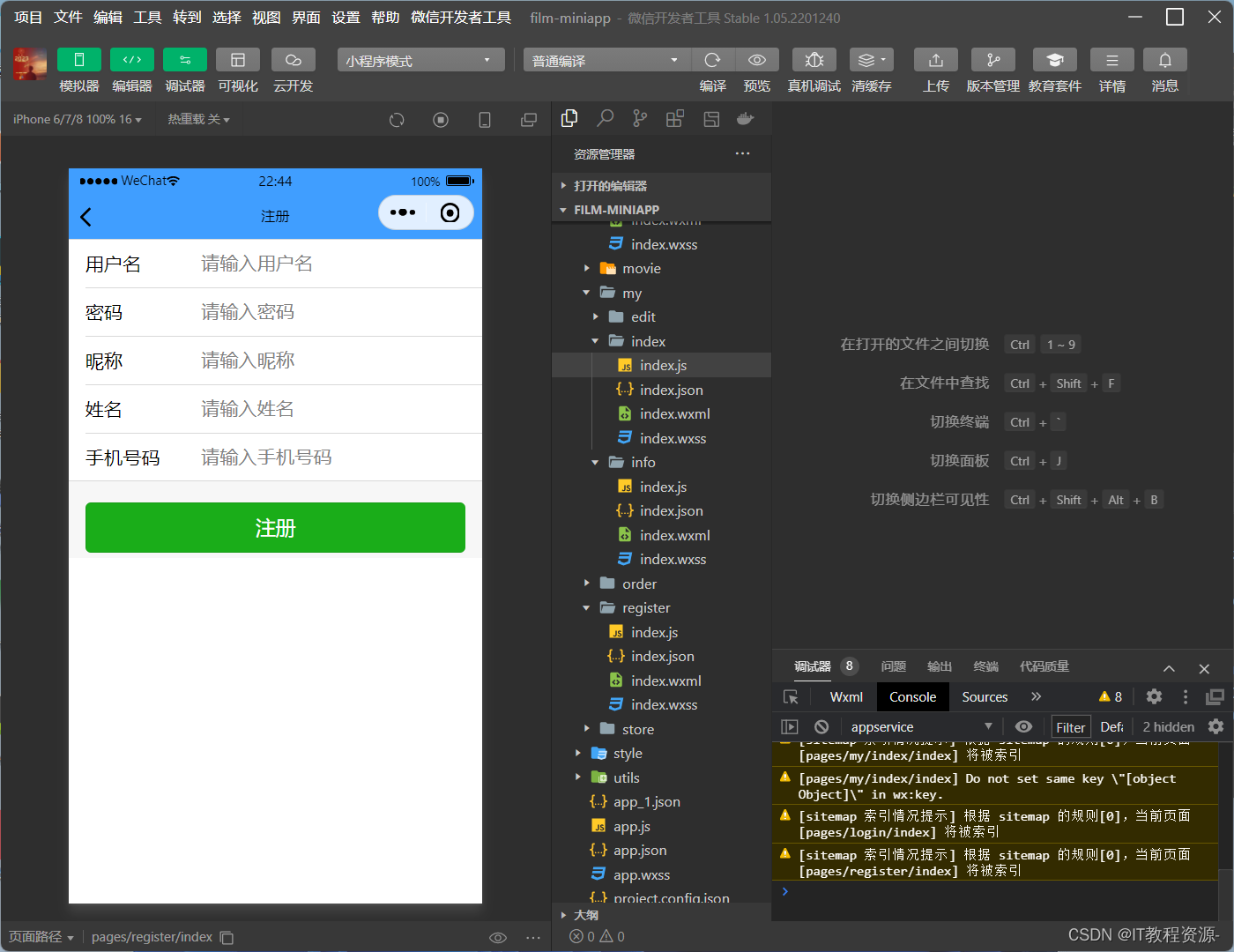The width and height of the screenshot is (1234, 952).
Task: Open the source control icon in sidebar
Action: [x=640, y=118]
